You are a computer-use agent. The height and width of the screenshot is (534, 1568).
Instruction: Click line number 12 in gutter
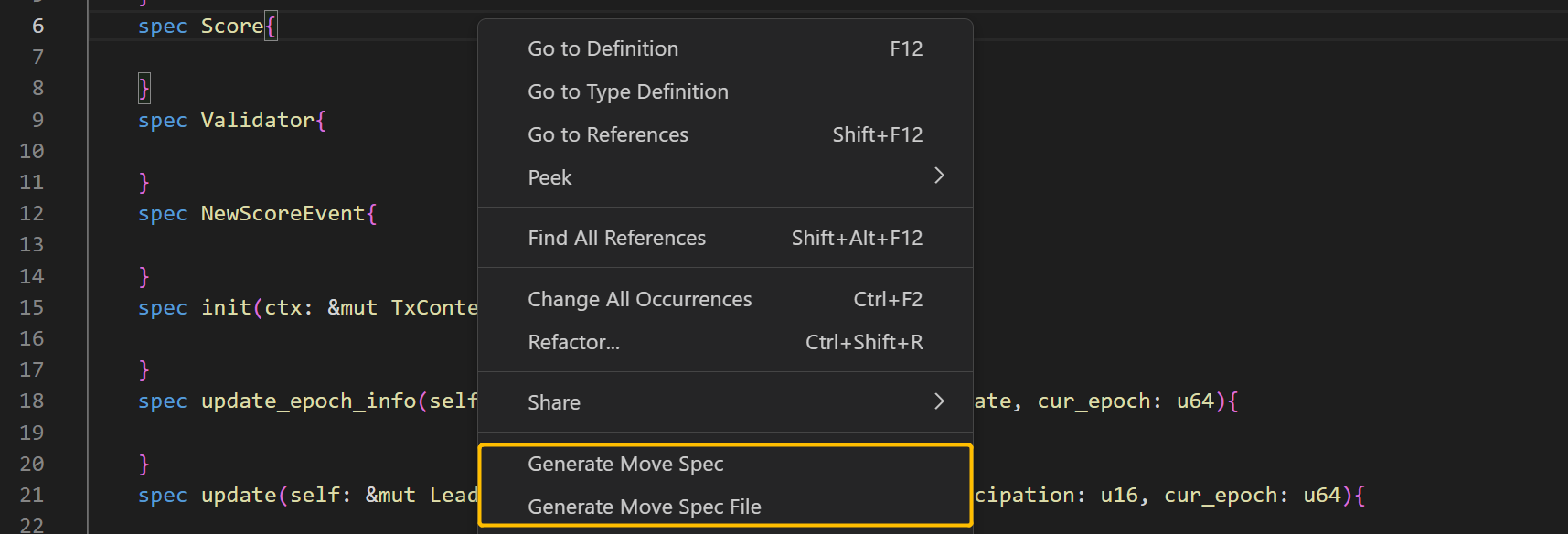[x=32, y=213]
